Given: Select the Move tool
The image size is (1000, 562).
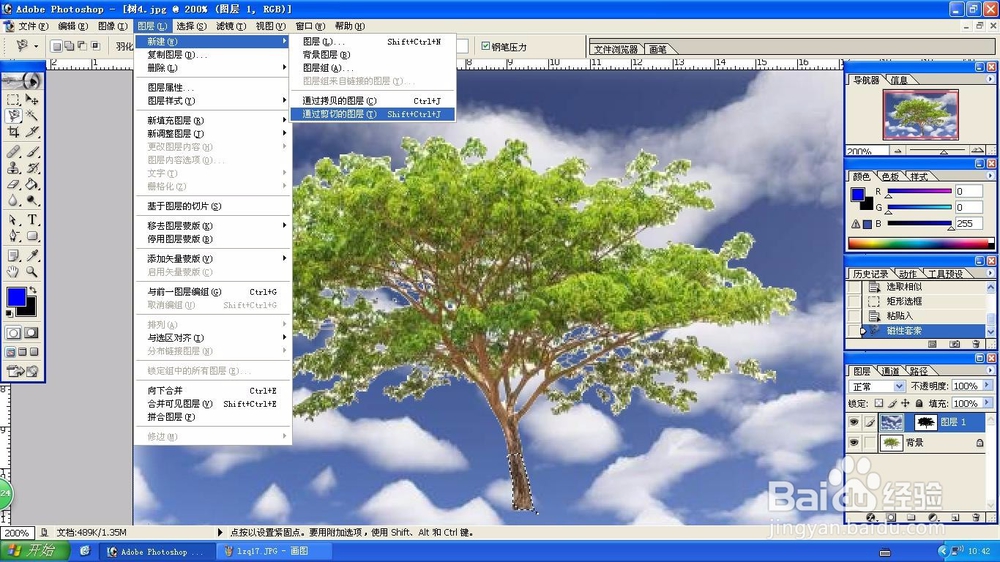Looking at the screenshot, I should (32, 100).
